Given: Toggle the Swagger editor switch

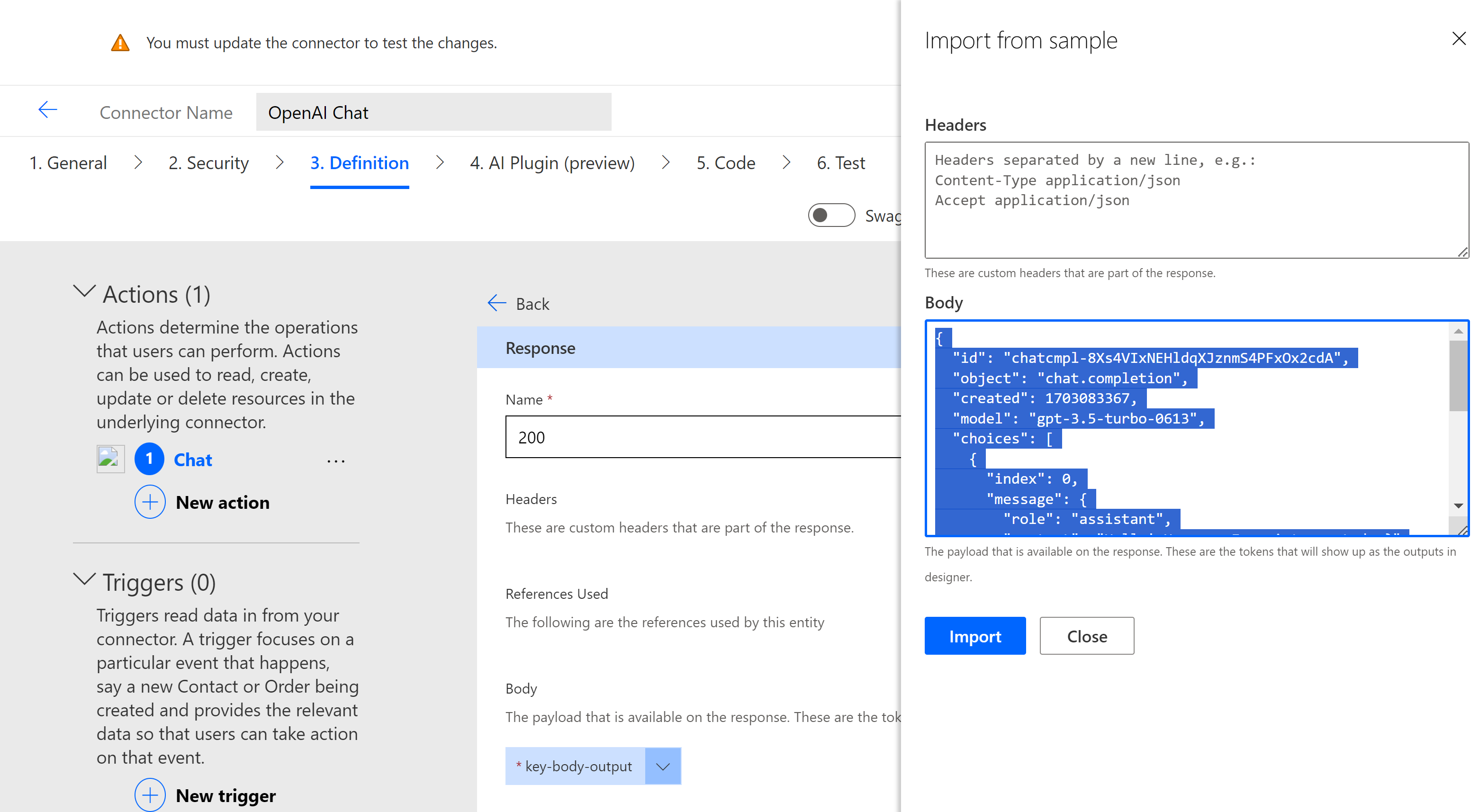Looking at the screenshot, I should click(831, 216).
